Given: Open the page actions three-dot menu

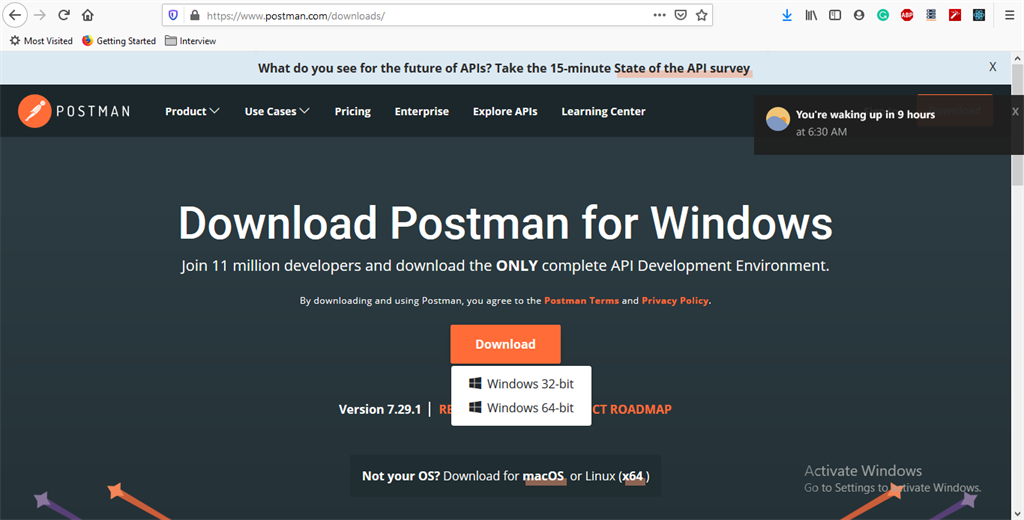Looking at the screenshot, I should coord(660,15).
